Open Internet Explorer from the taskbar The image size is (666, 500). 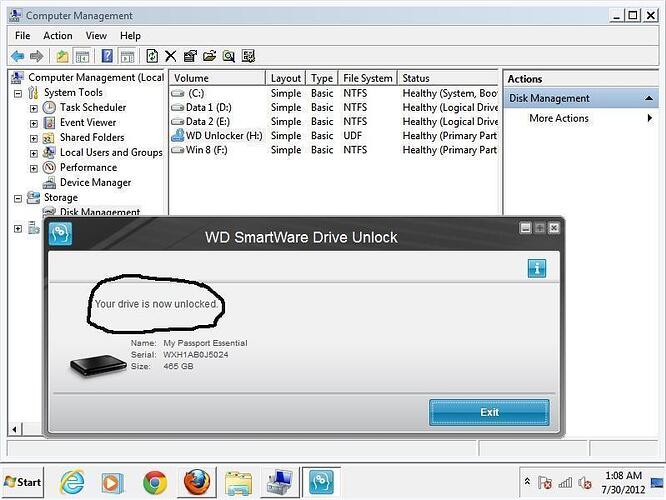coord(72,482)
